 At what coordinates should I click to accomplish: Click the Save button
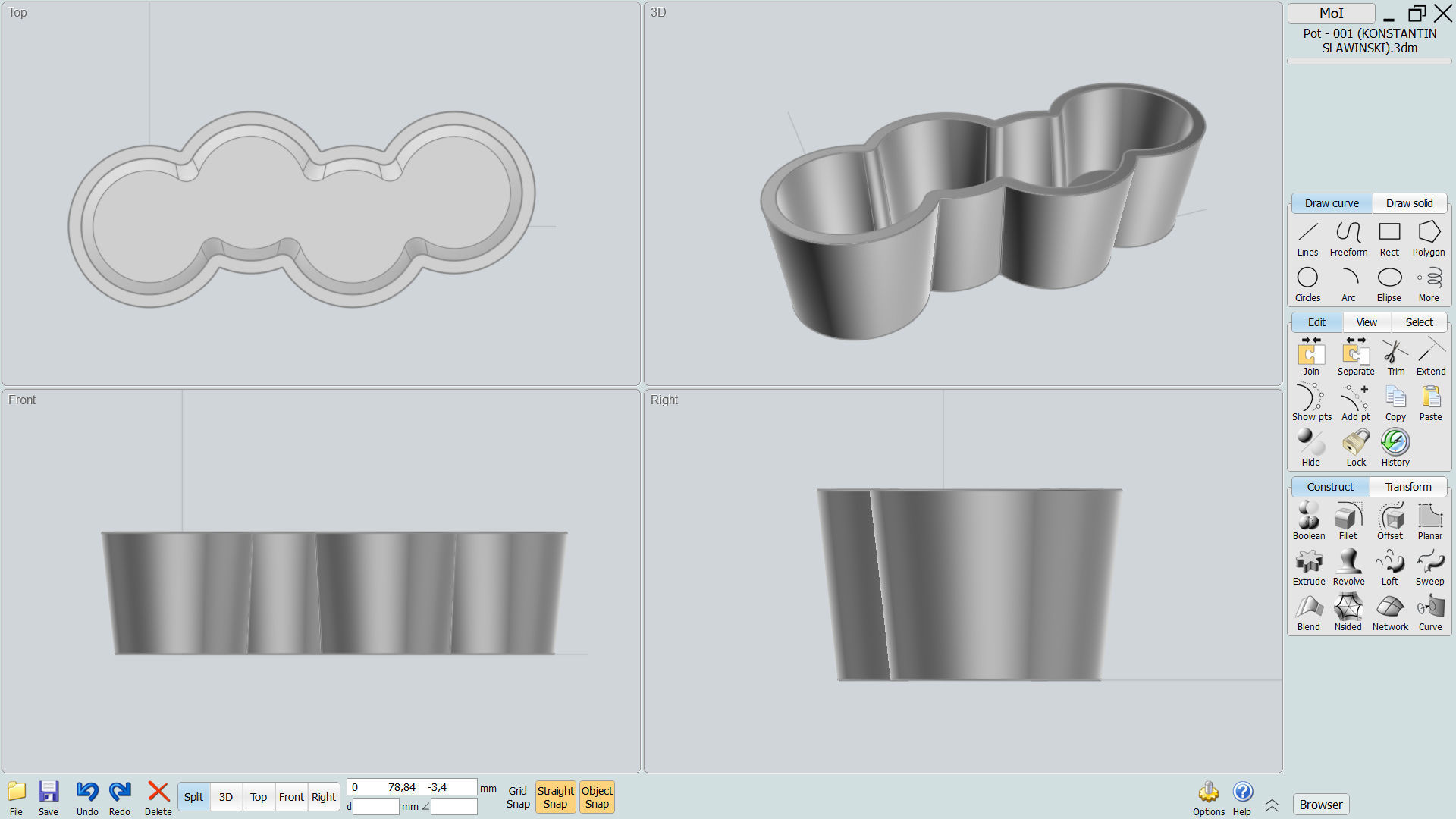coord(49,799)
